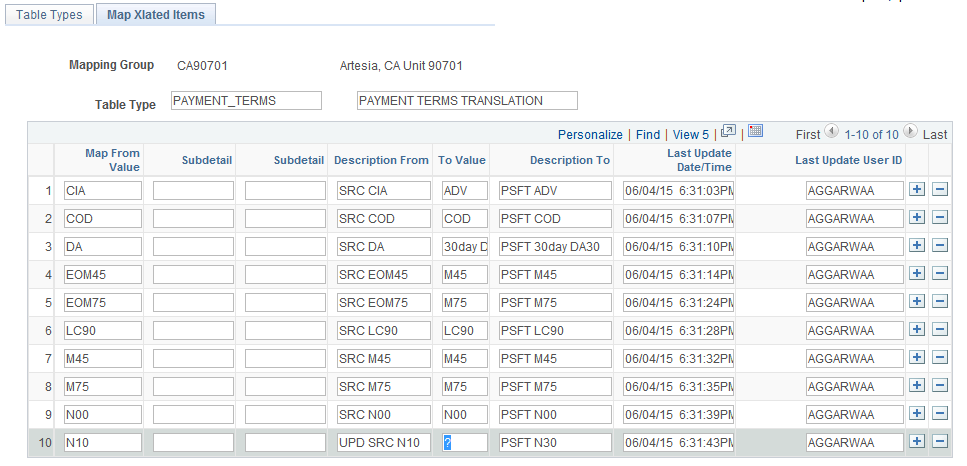
Task: Click the Map From Value field containing EOM45
Action: pyautogui.click(x=102, y=274)
